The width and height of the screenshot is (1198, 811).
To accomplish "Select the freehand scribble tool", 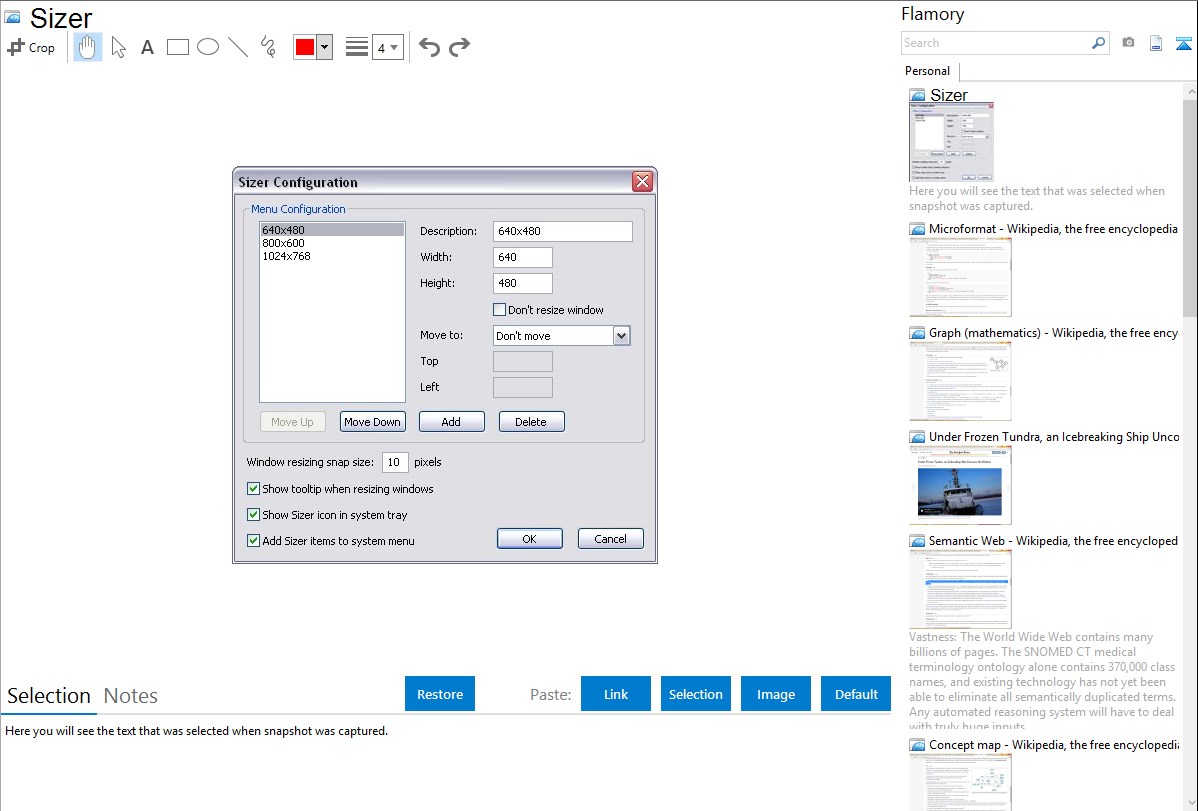I will click(x=268, y=47).
